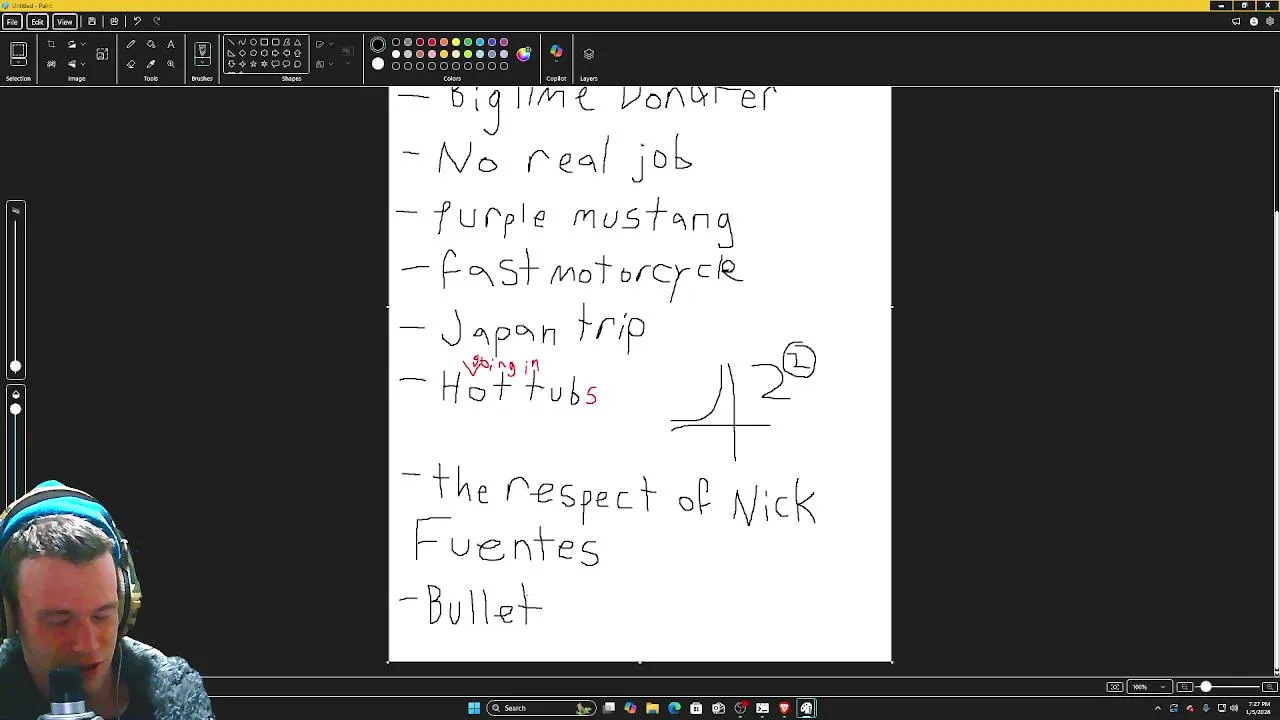This screenshot has width=1280, height=720.
Task: Open the View menu
Action: 64,21
